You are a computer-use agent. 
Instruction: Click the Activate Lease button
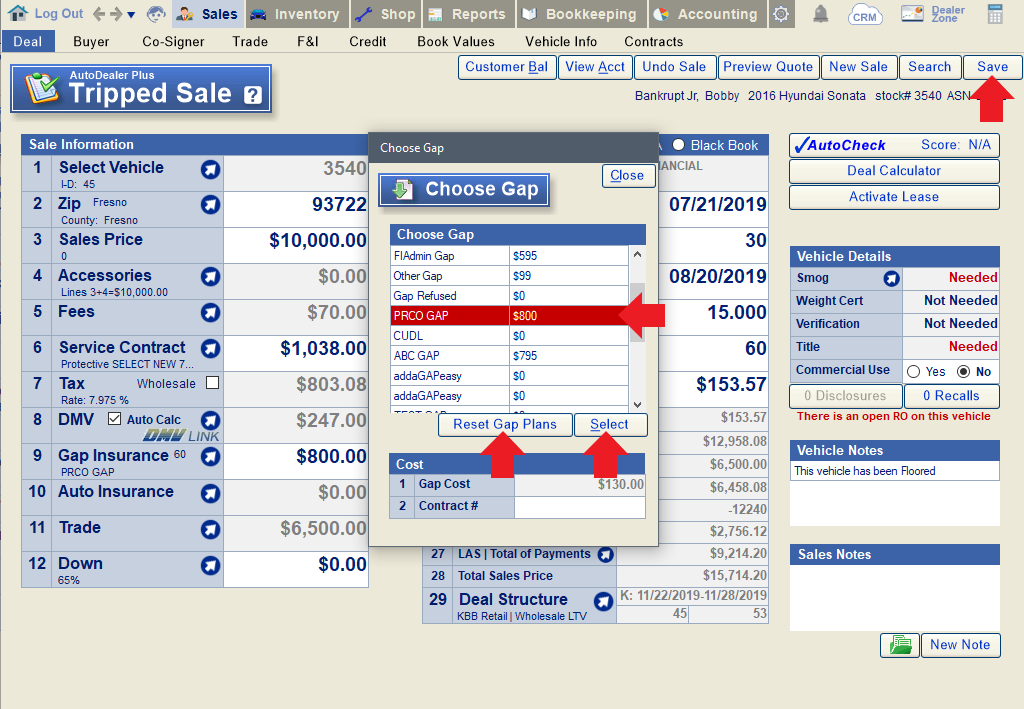pyautogui.click(x=894, y=197)
